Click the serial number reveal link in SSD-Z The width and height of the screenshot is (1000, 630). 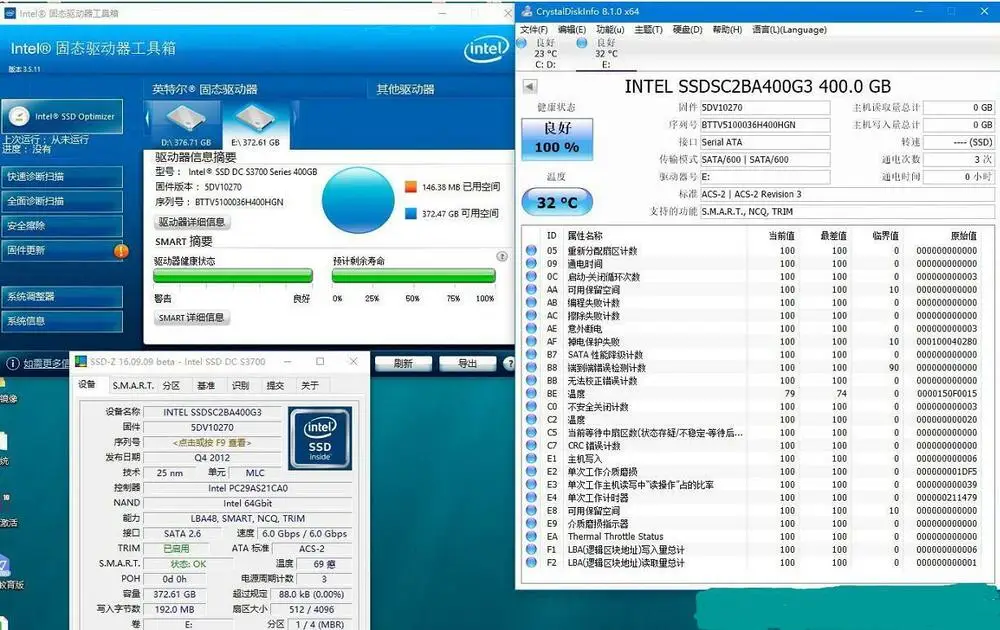click(212, 443)
